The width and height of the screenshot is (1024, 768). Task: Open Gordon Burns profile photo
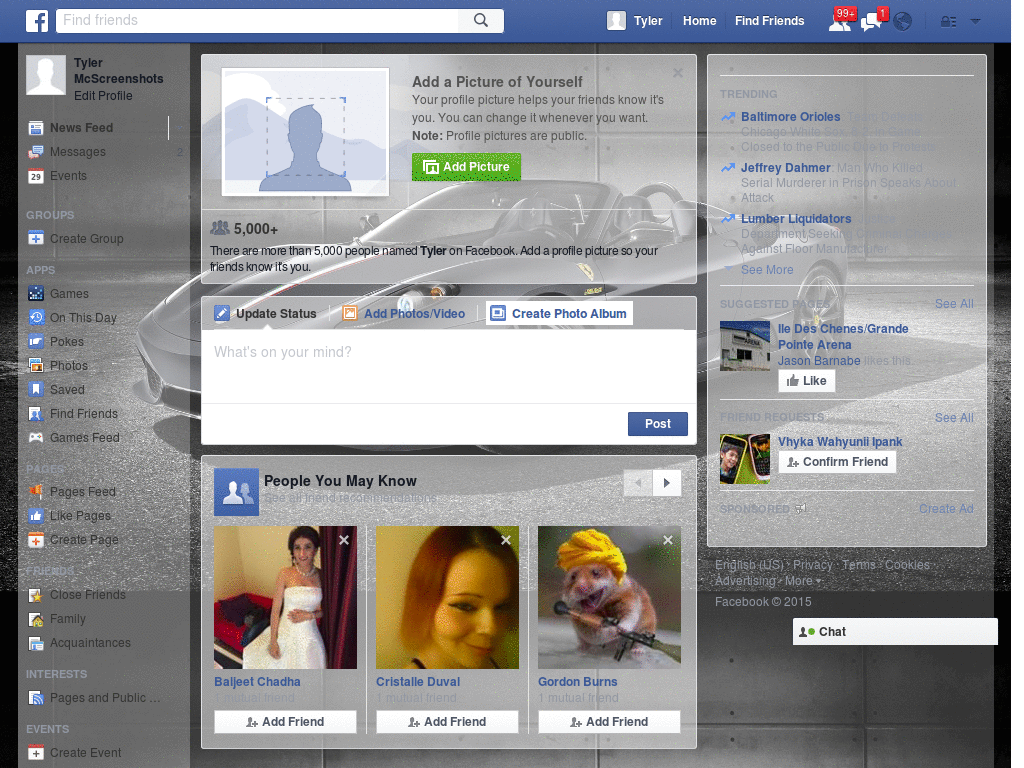click(609, 598)
